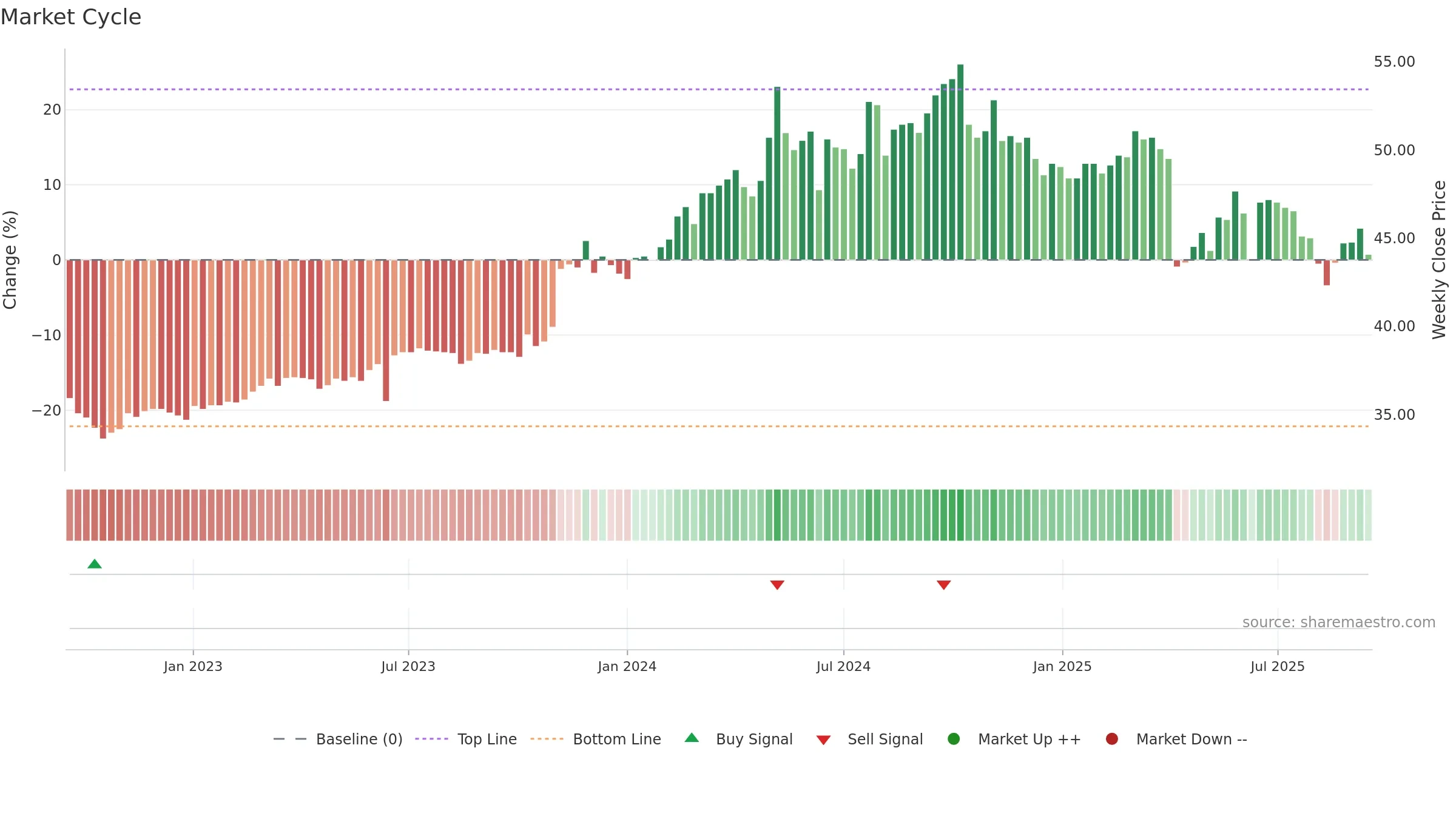Toggle the Market Down -- legend entry
This screenshot has height=819, width=1456.
1176,739
